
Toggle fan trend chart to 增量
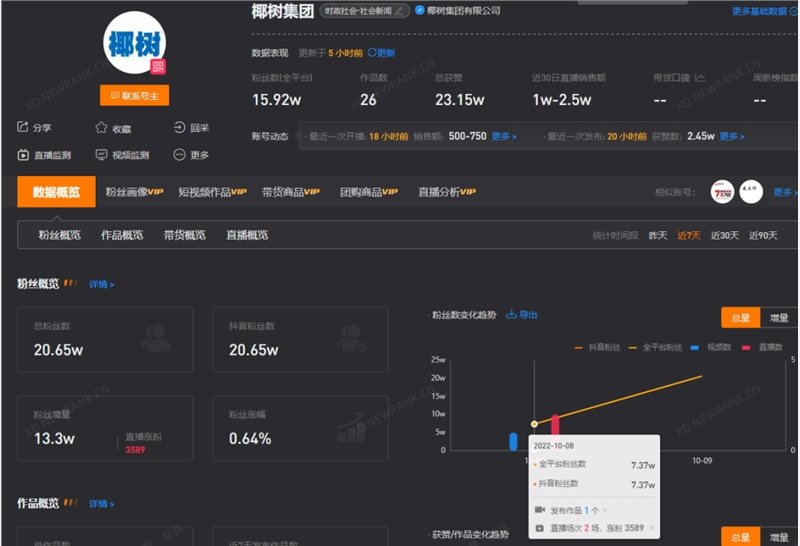779,318
